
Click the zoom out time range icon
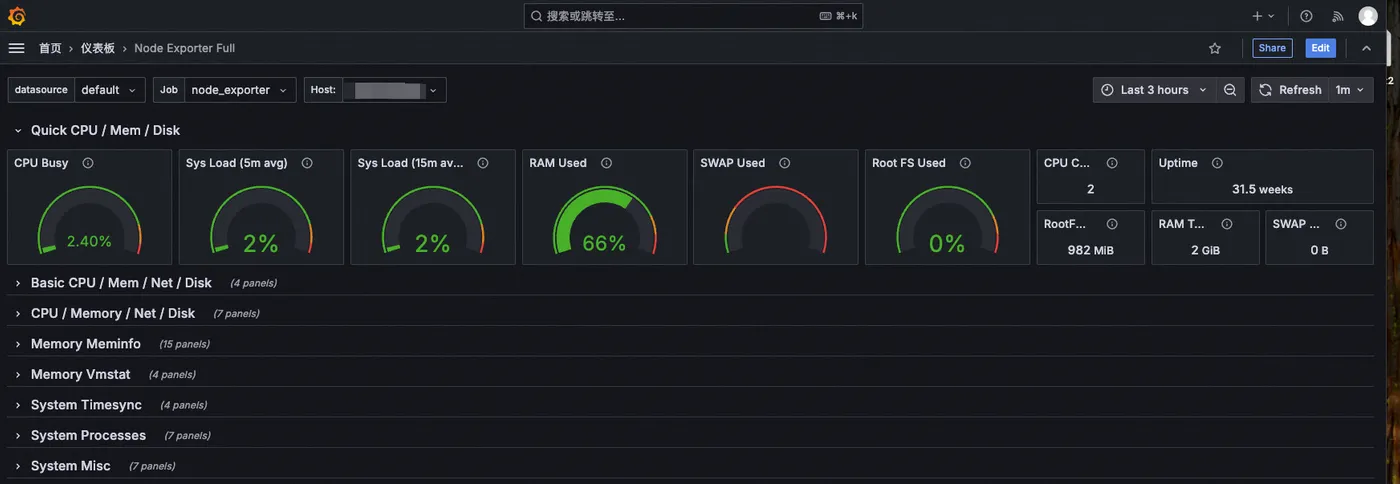(1230, 90)
